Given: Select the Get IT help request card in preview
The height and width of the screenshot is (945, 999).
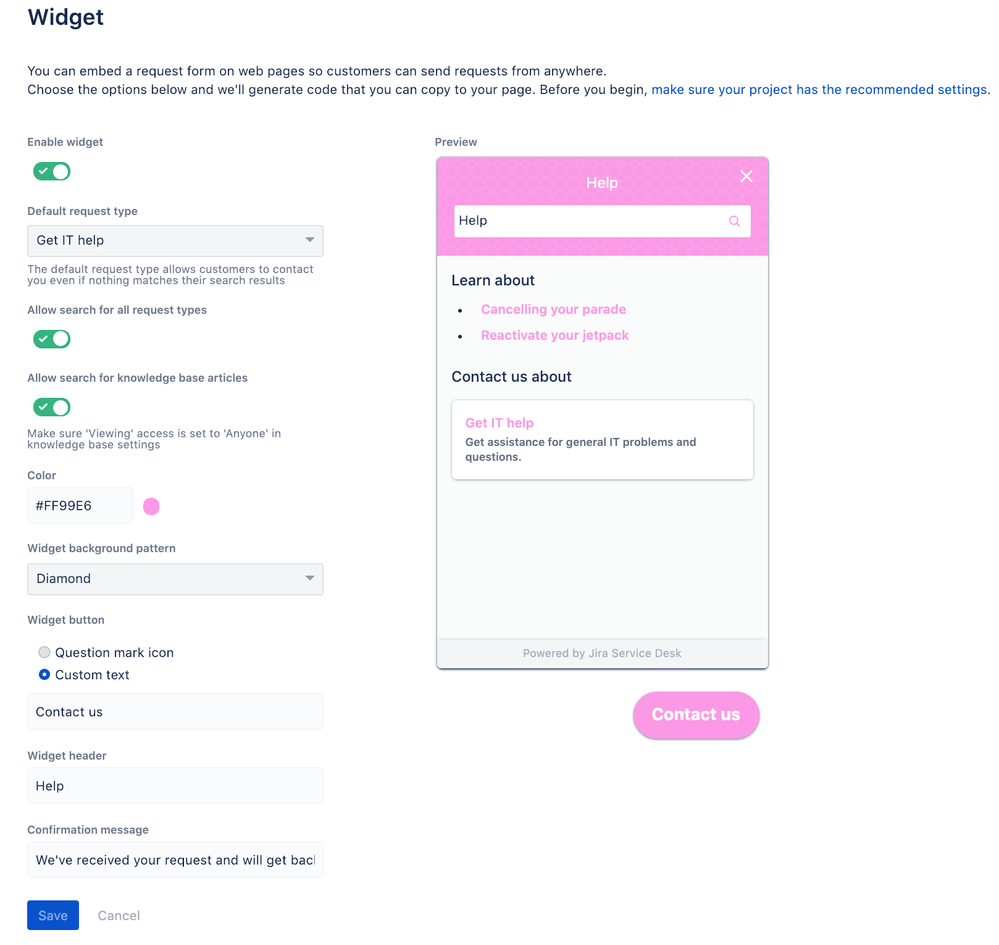Looking at the screenshot, I should (x=602, y=439).
